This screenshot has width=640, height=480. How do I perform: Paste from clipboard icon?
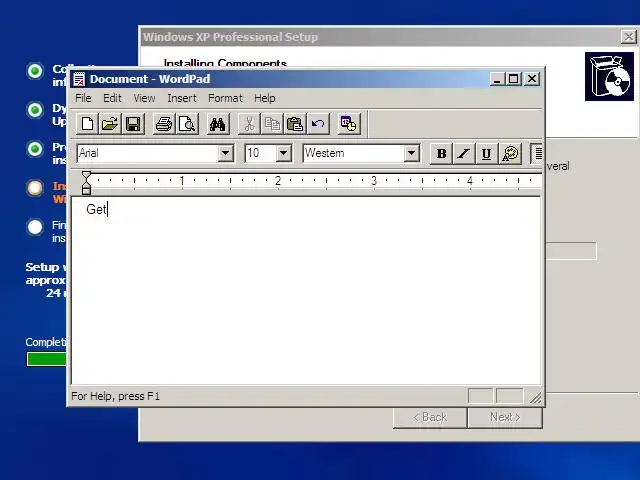click(x=295, y=124)
